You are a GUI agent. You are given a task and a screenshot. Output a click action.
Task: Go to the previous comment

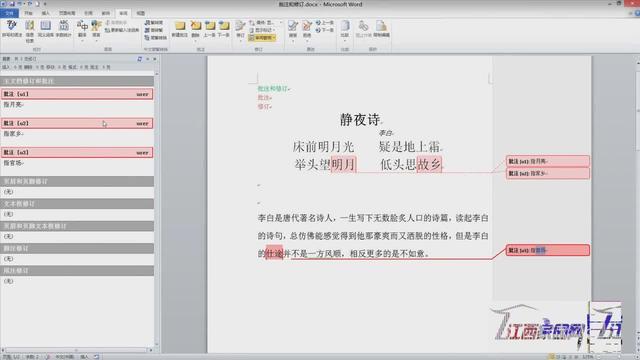point(209,29)
